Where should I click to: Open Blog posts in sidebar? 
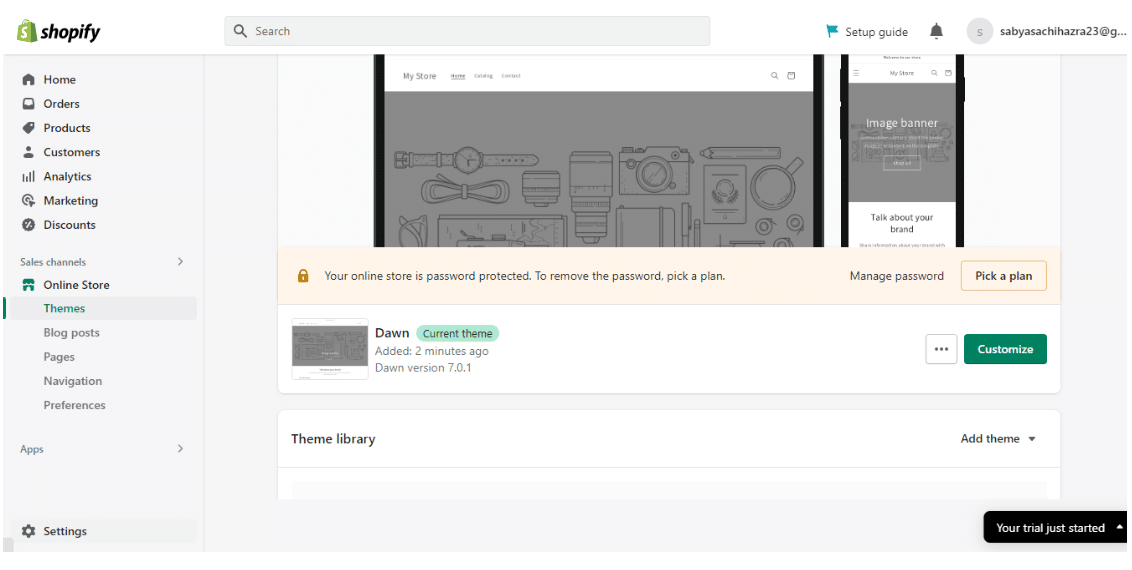click(x=71, y=333)
